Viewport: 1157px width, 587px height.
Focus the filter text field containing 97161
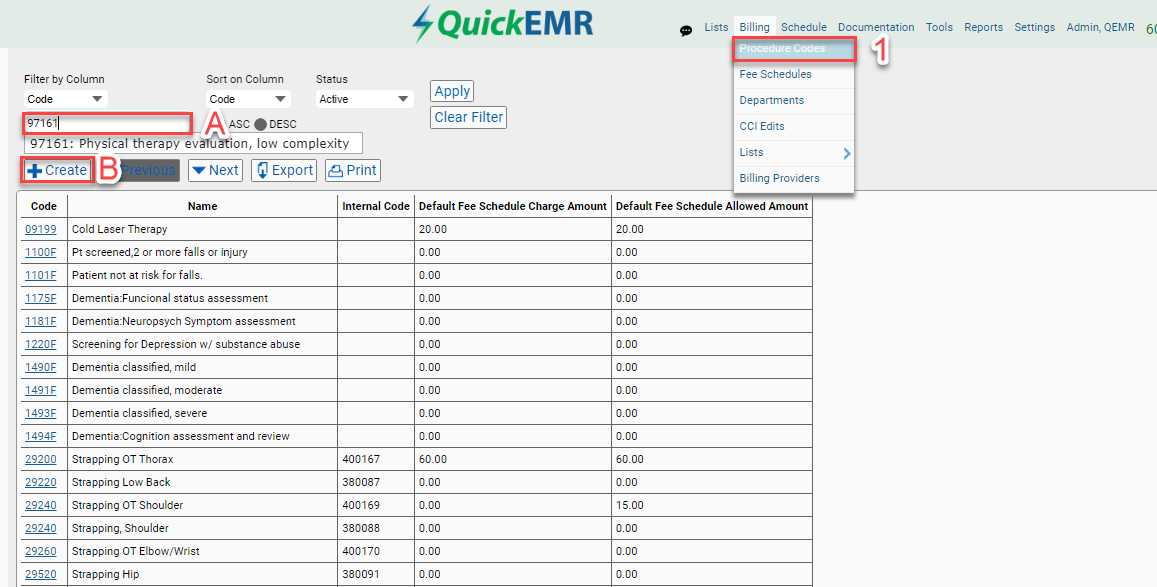[108, 123]
